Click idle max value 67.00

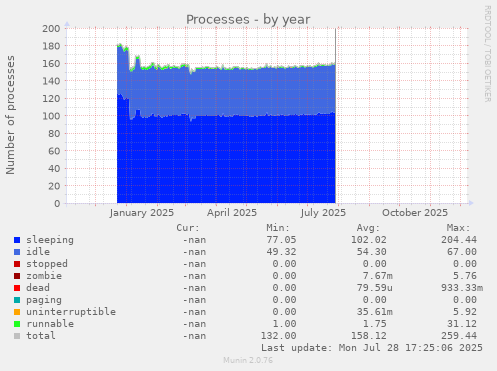pyautogui.click(x=462, y=252)
